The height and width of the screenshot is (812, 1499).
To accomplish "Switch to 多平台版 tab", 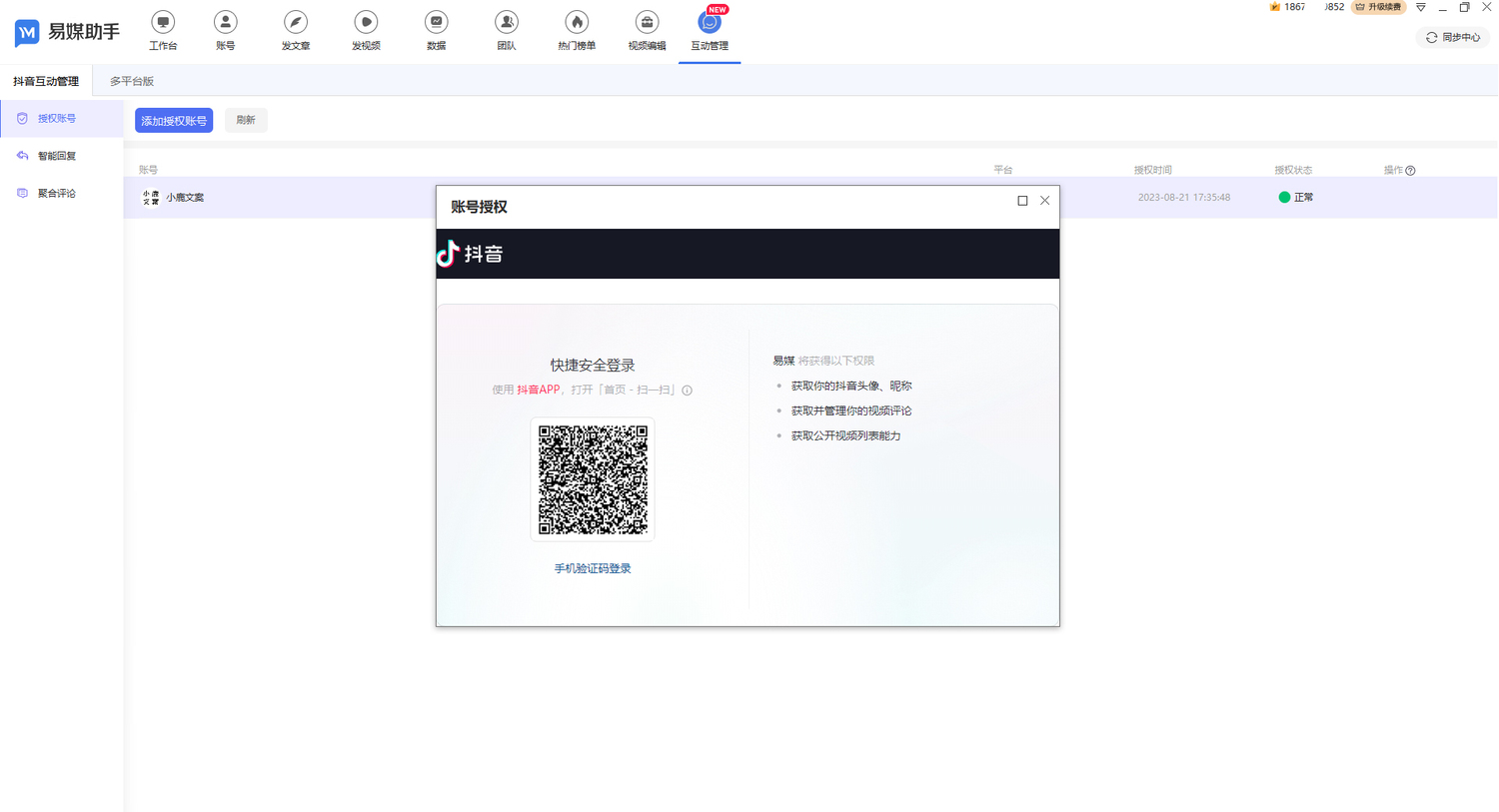I will (x=132, y=81).
